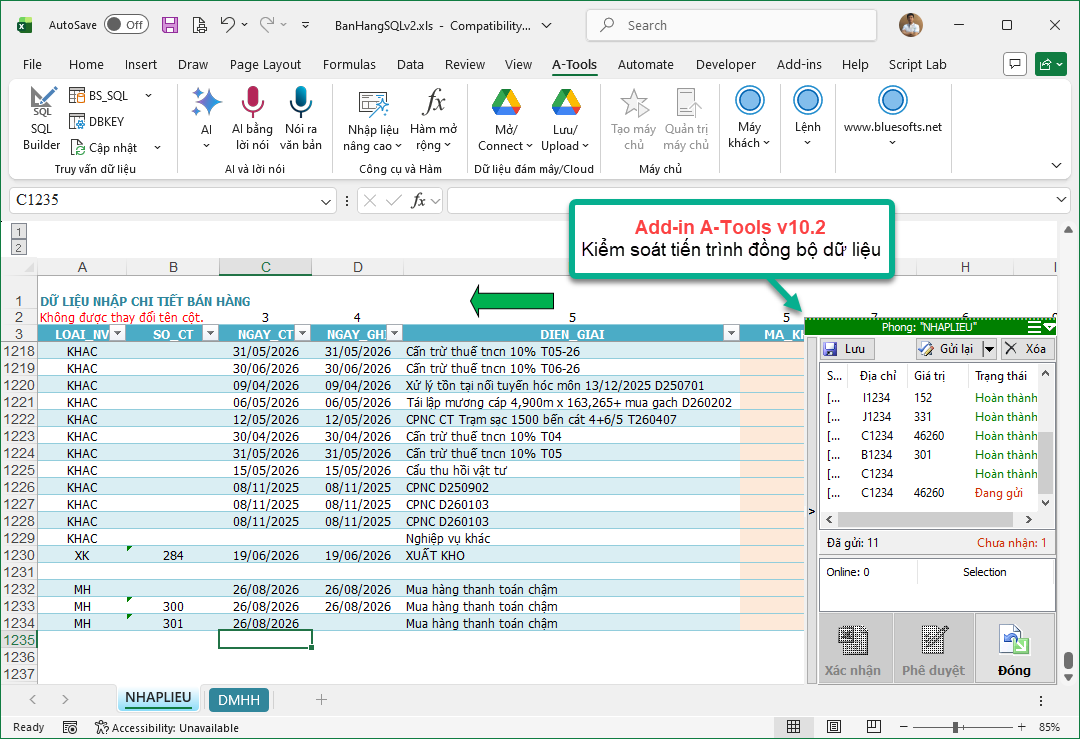Click Đóng icon in panel
This screenshot has width=1080, height=739.
click(x=1015, y=640)
